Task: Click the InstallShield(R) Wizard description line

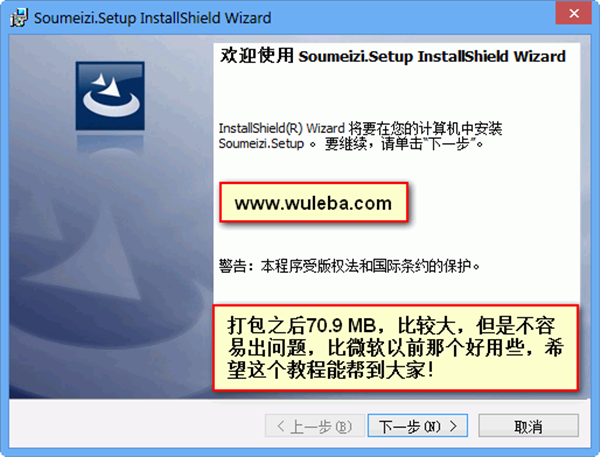Action: [360, 128]
